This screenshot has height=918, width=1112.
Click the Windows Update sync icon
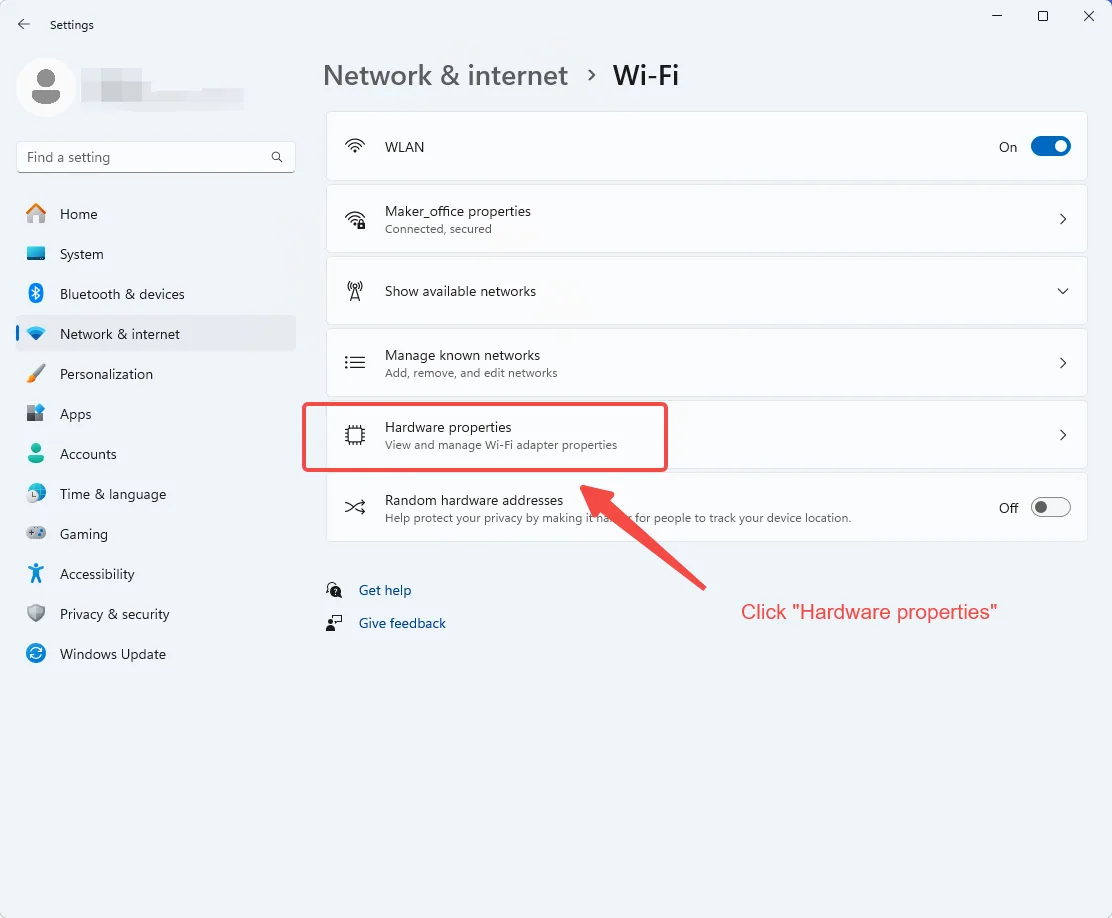(x=36, y=653)
